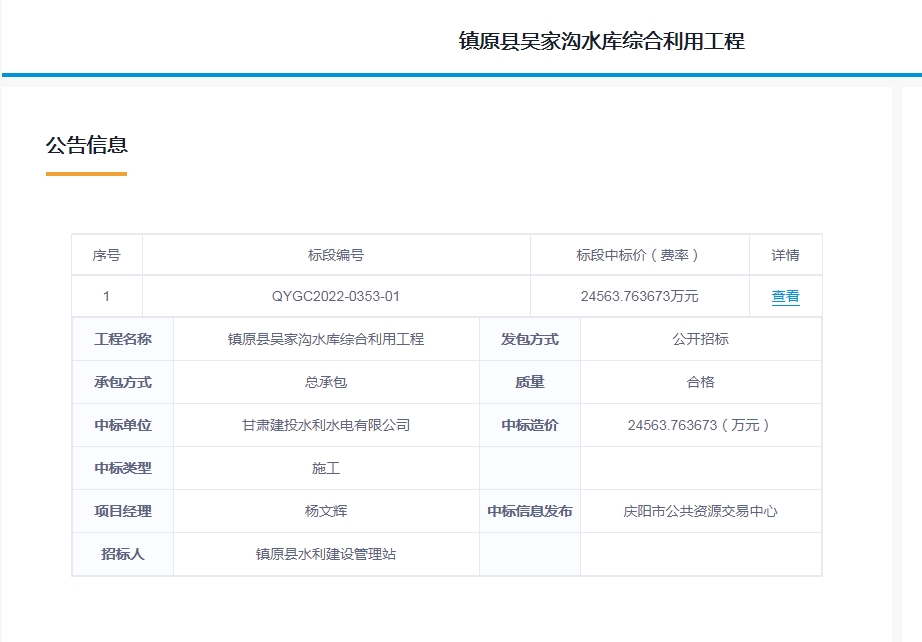The image size is (922, 642).
Task: Click the 发包方式 label
Action: point(530,339)
